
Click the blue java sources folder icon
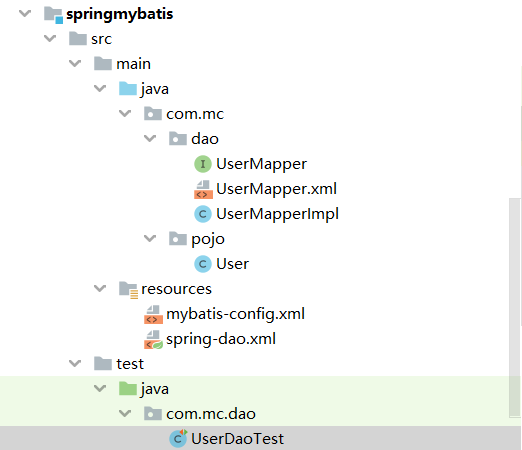[128, 89]
